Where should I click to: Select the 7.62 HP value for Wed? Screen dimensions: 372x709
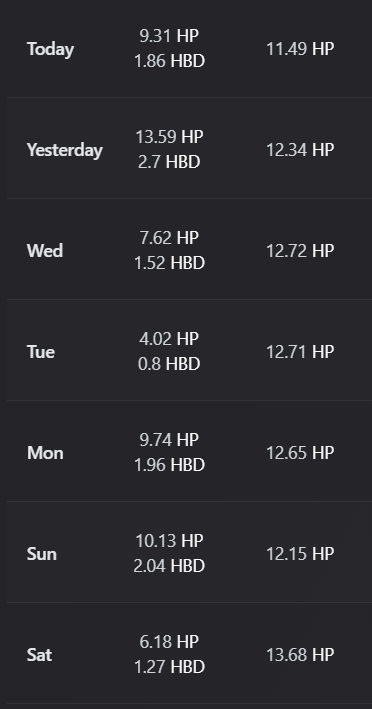(169, 238)
